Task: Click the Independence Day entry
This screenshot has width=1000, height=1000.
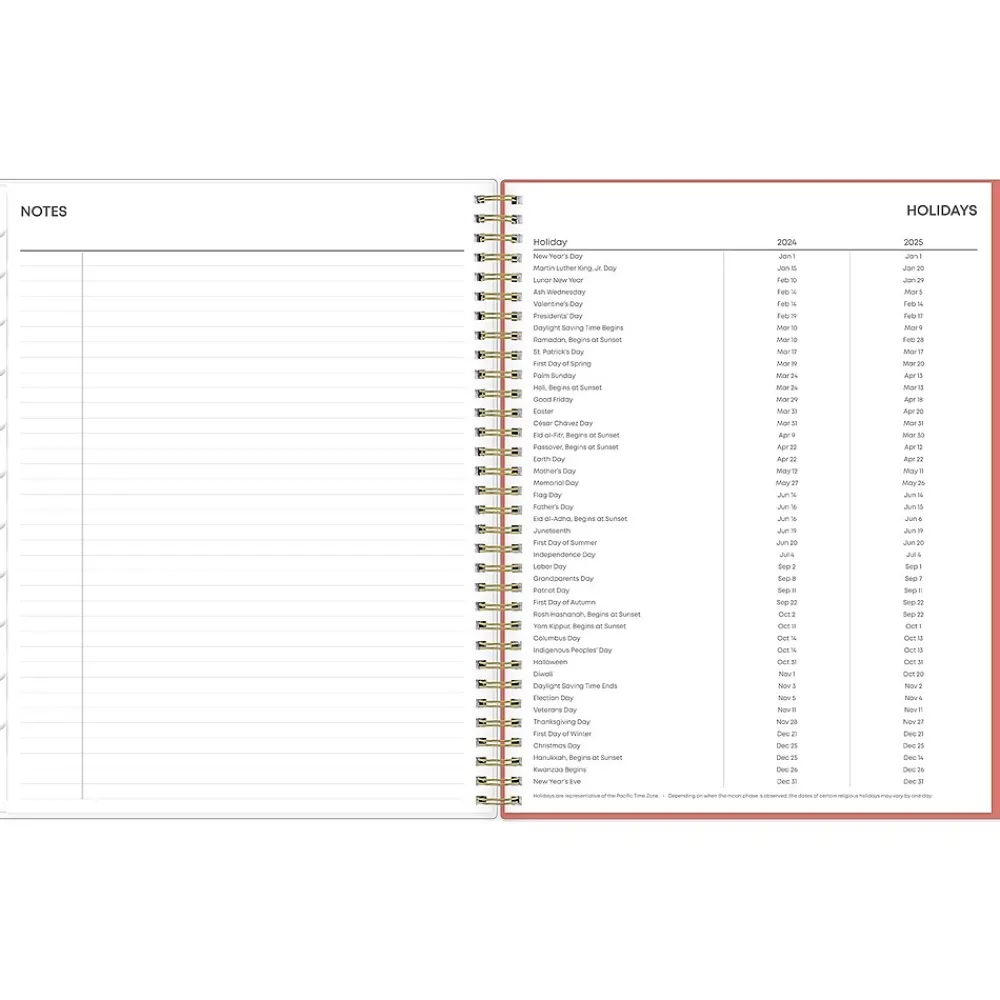Action: (564, 555)
